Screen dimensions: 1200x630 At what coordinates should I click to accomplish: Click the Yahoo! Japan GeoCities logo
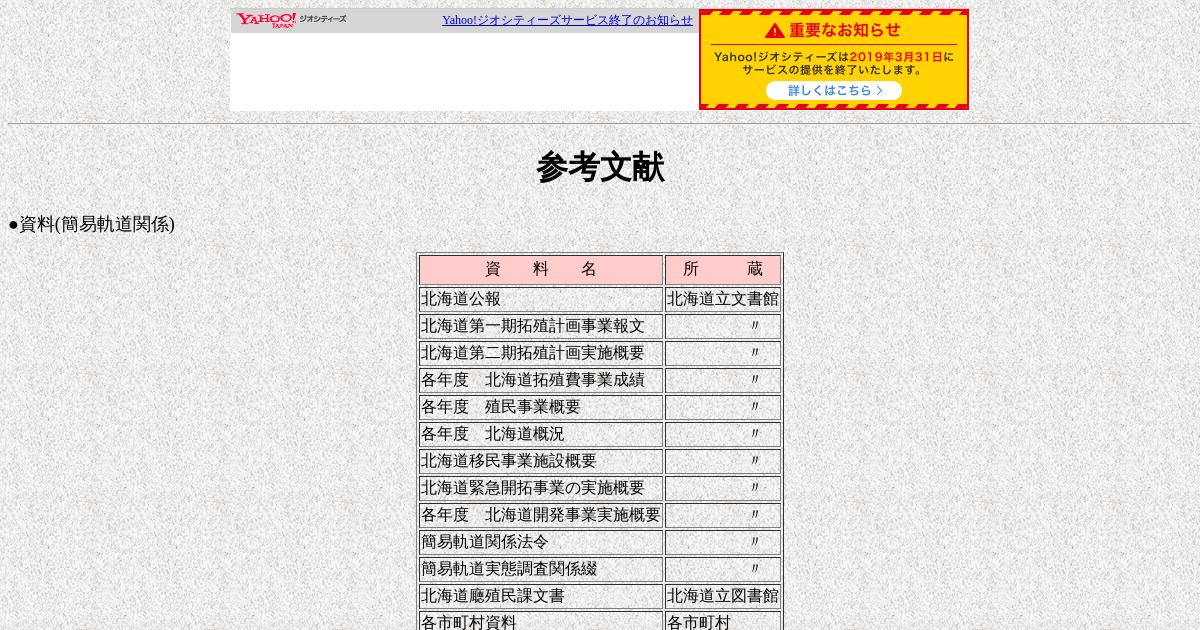click(x=291, y=20)
